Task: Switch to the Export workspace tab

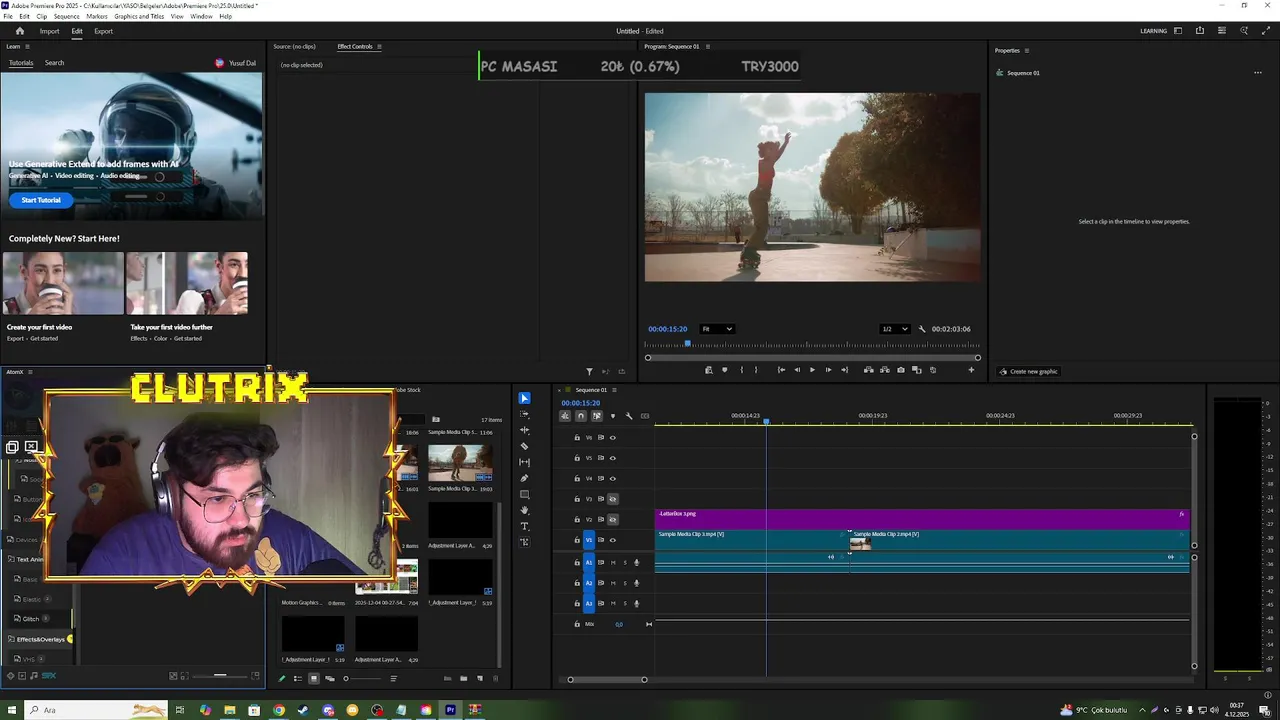Action: 103,31
